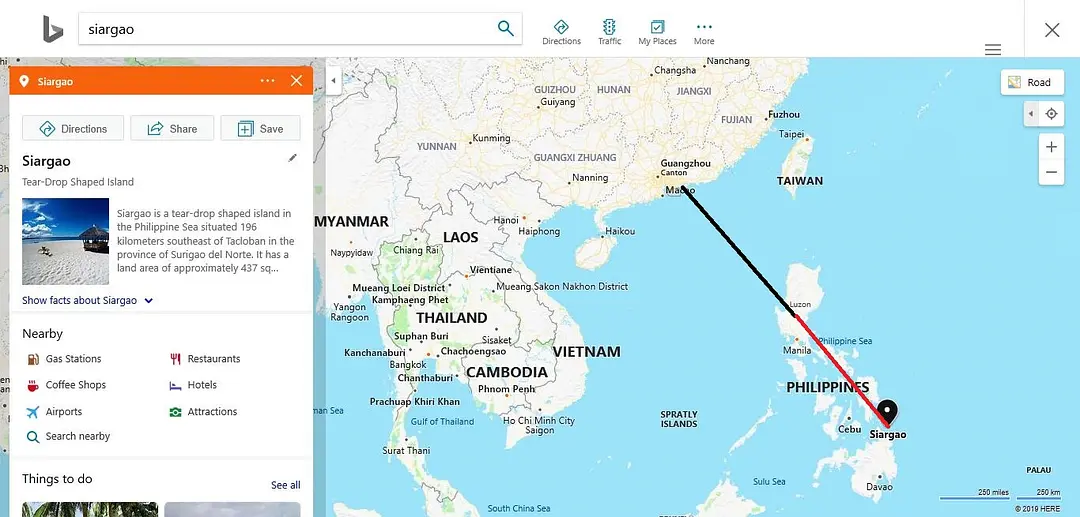Click the Cebu city label
1080x517 pixels.
point(849,429)
